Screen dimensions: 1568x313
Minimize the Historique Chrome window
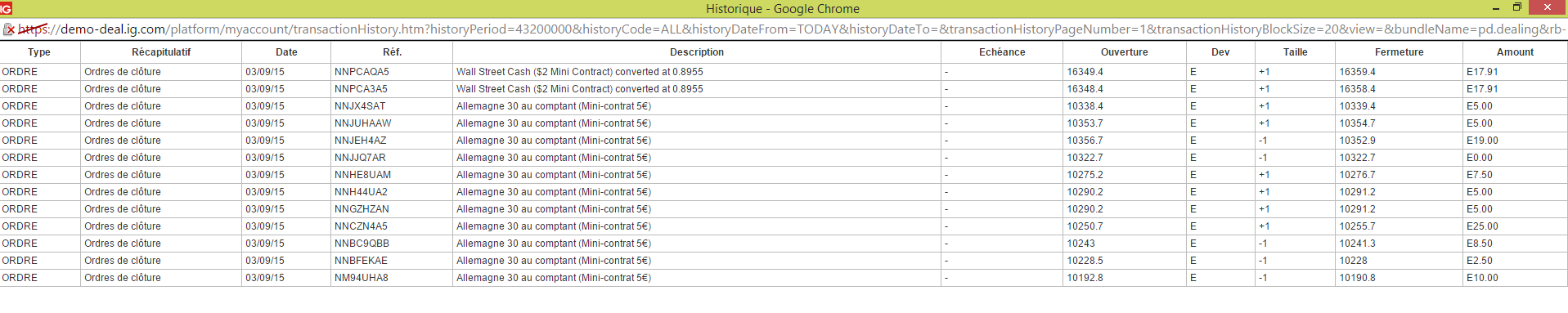coord(1496,8)
